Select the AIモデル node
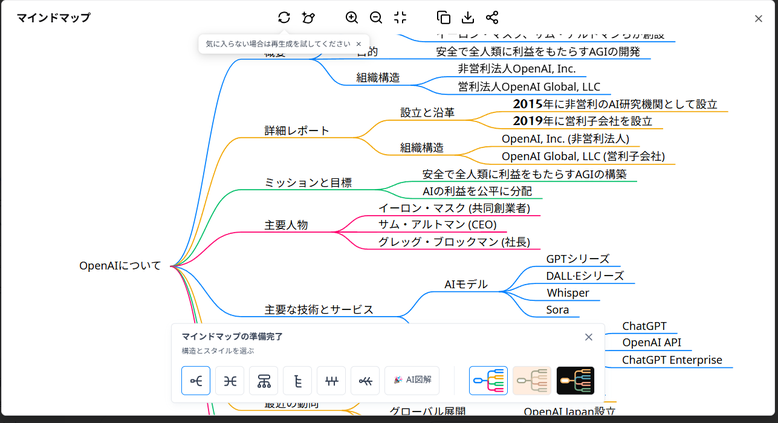Image resolution: width=778 pixels, height=423 pixels. (x=465, y=284)
